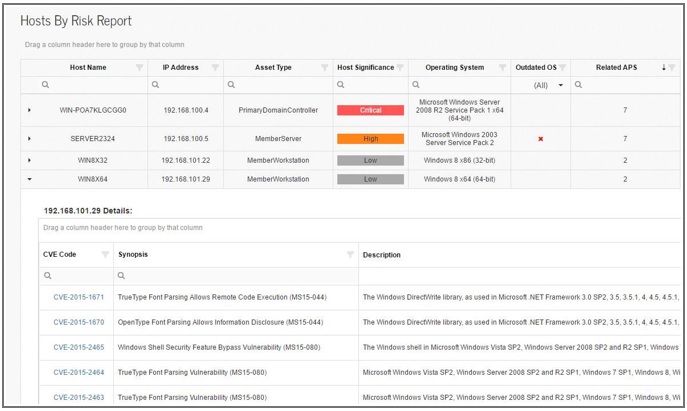Open the CVE-2015-2465 link
The width and height of the screenshot is (687, 411).
[79, 347]
